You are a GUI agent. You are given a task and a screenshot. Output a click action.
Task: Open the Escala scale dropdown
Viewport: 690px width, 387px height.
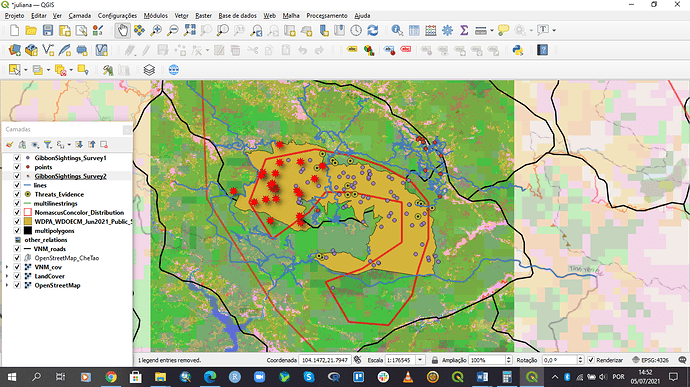point(420,360)
